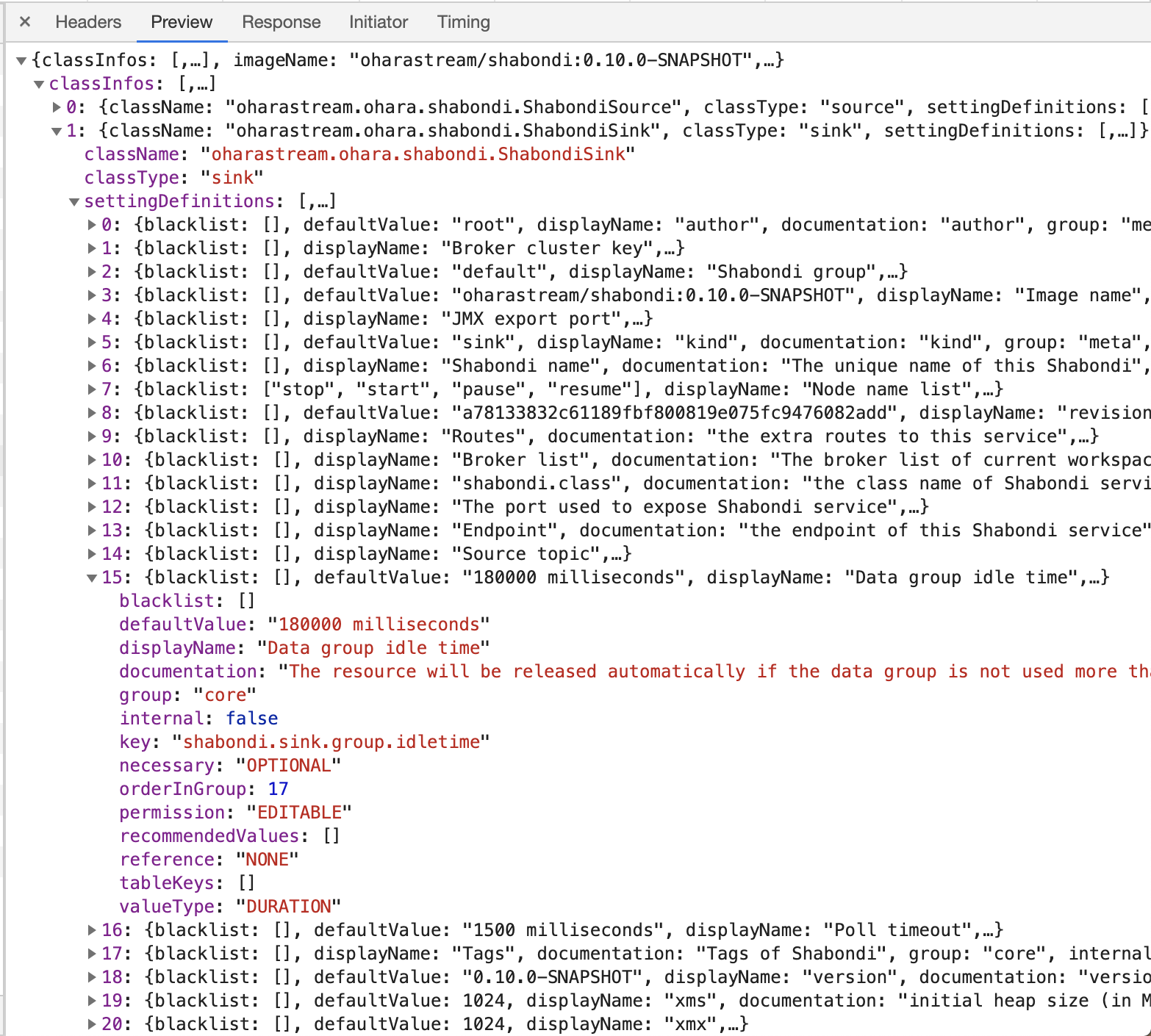Select key value shabondi.sink.group.idletime
Screen dimensions: 1151x1036
(x=331, y=742)
